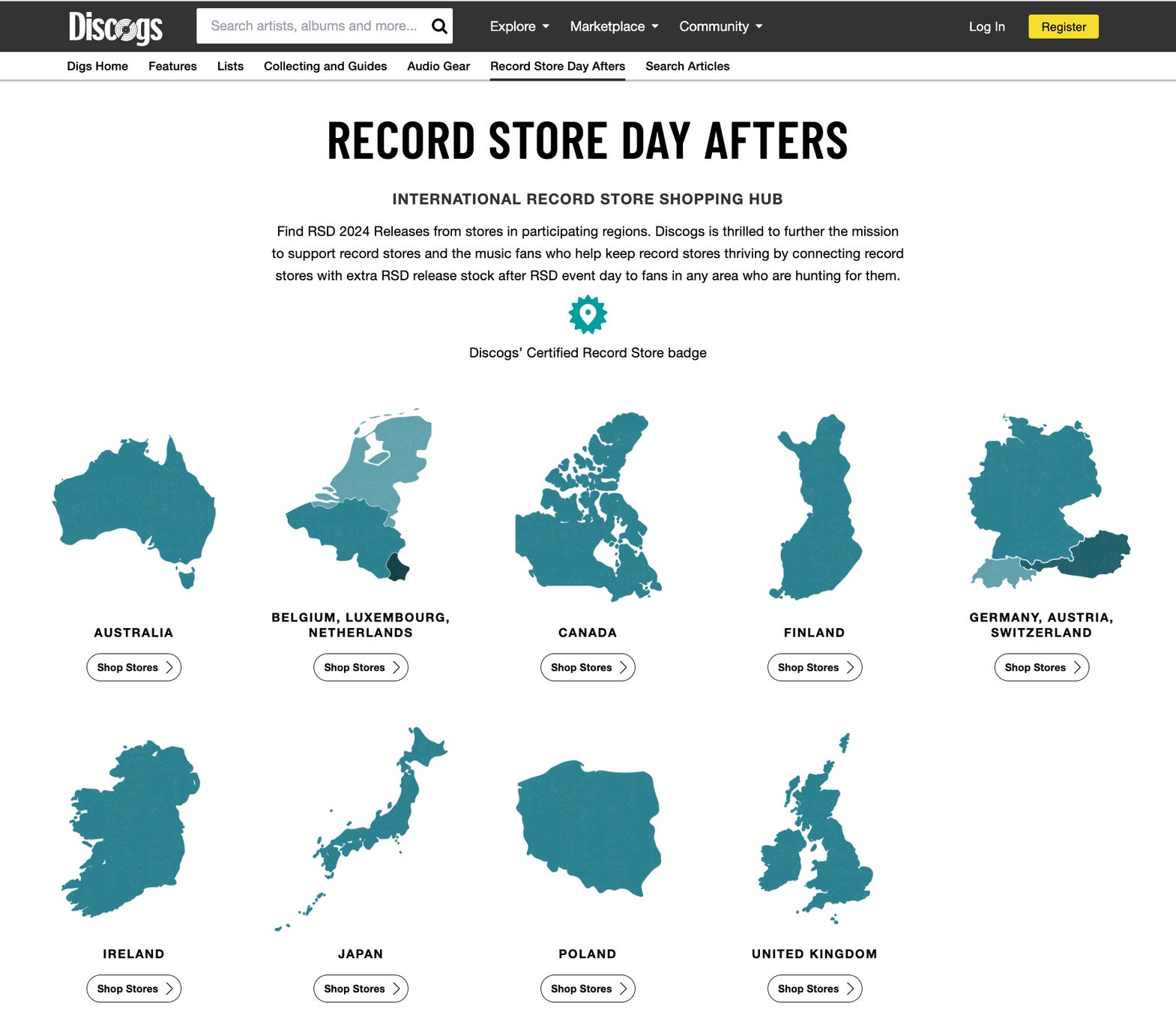Open the Marketplace dropdown menu

pyautogui.click(x=615, y=26)
